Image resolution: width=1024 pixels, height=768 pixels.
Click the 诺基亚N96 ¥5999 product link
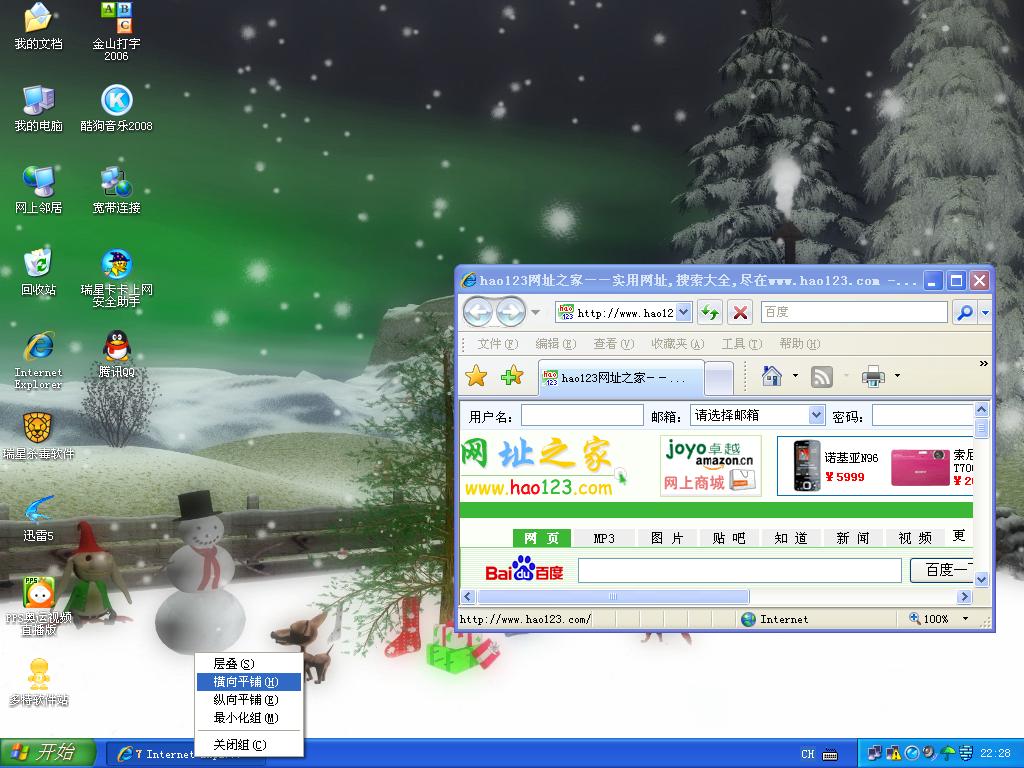coord(835,466)
